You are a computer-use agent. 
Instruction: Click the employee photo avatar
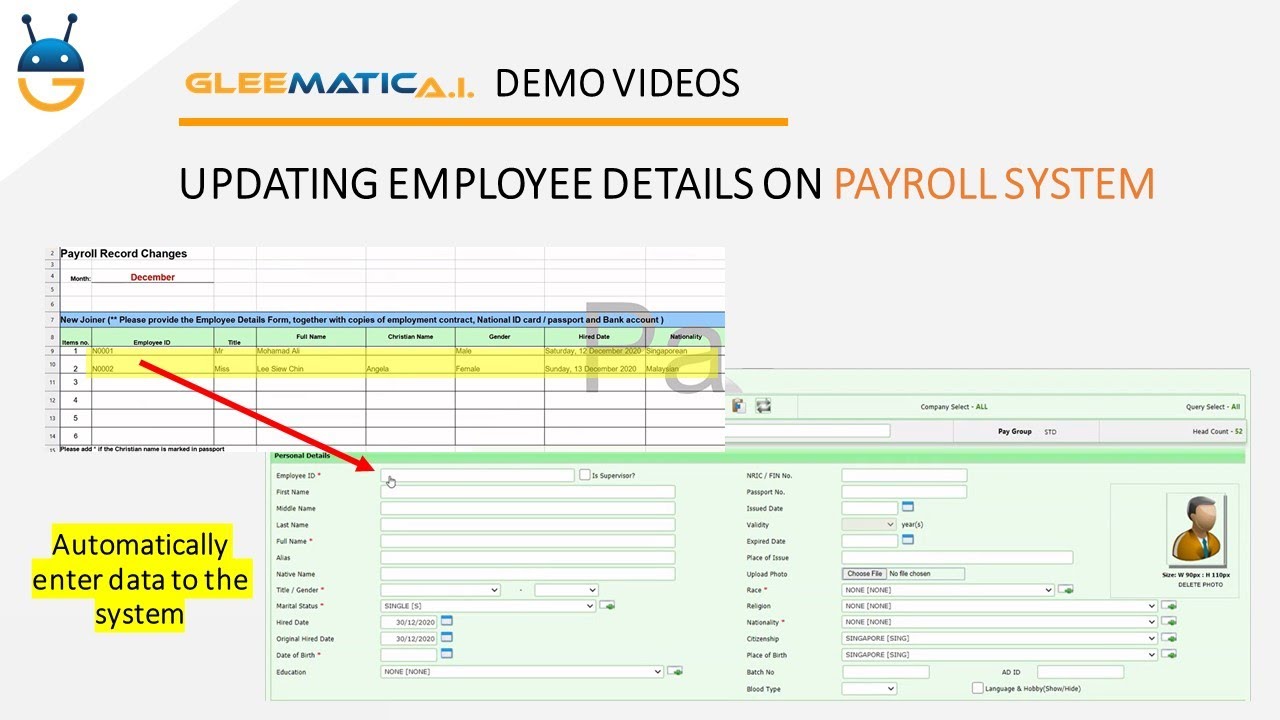point(1197,531)
